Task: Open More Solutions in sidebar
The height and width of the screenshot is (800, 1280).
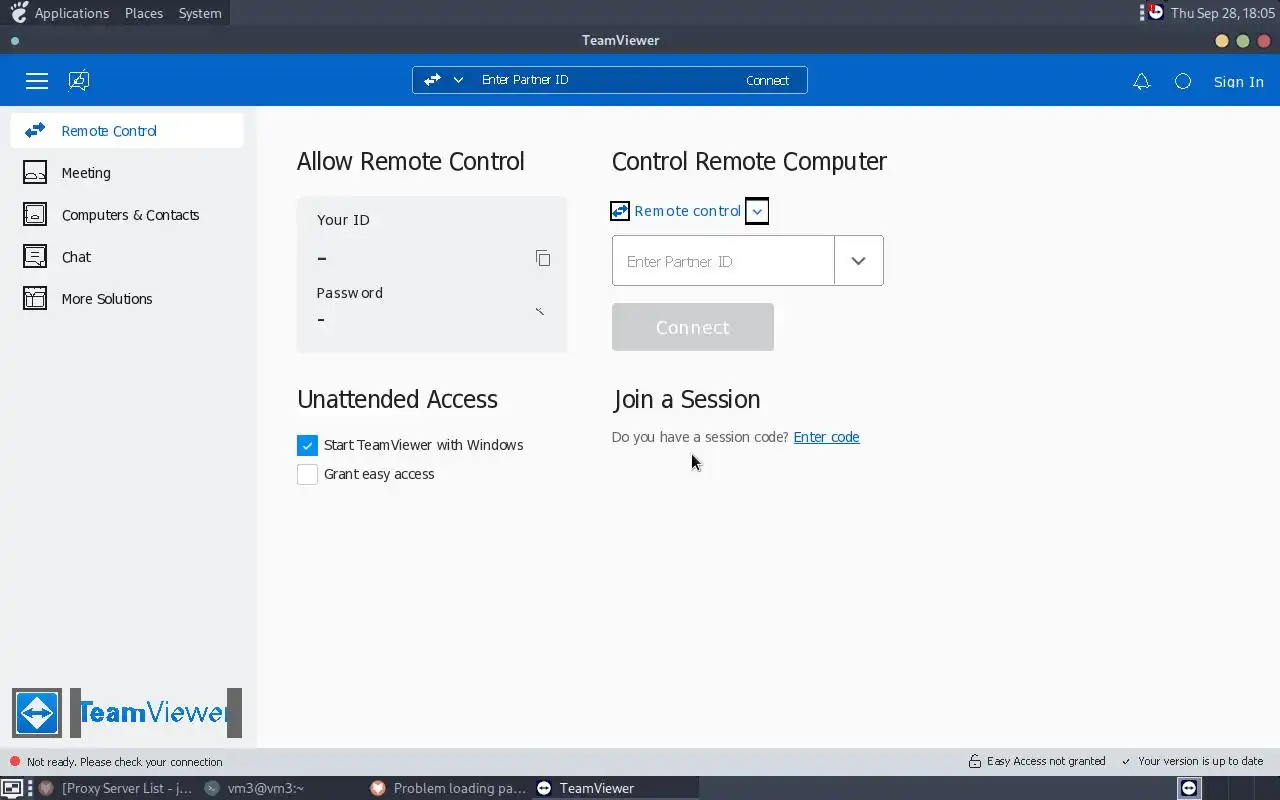Action: click(127, 299)
